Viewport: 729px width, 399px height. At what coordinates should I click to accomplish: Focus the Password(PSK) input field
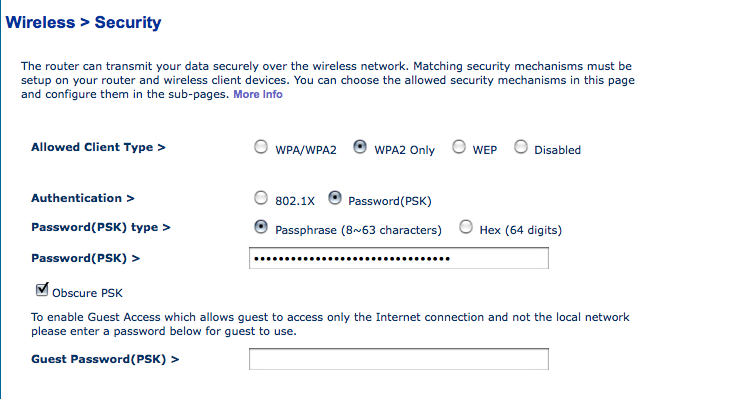pyautogui.click(x=399, y=258)
